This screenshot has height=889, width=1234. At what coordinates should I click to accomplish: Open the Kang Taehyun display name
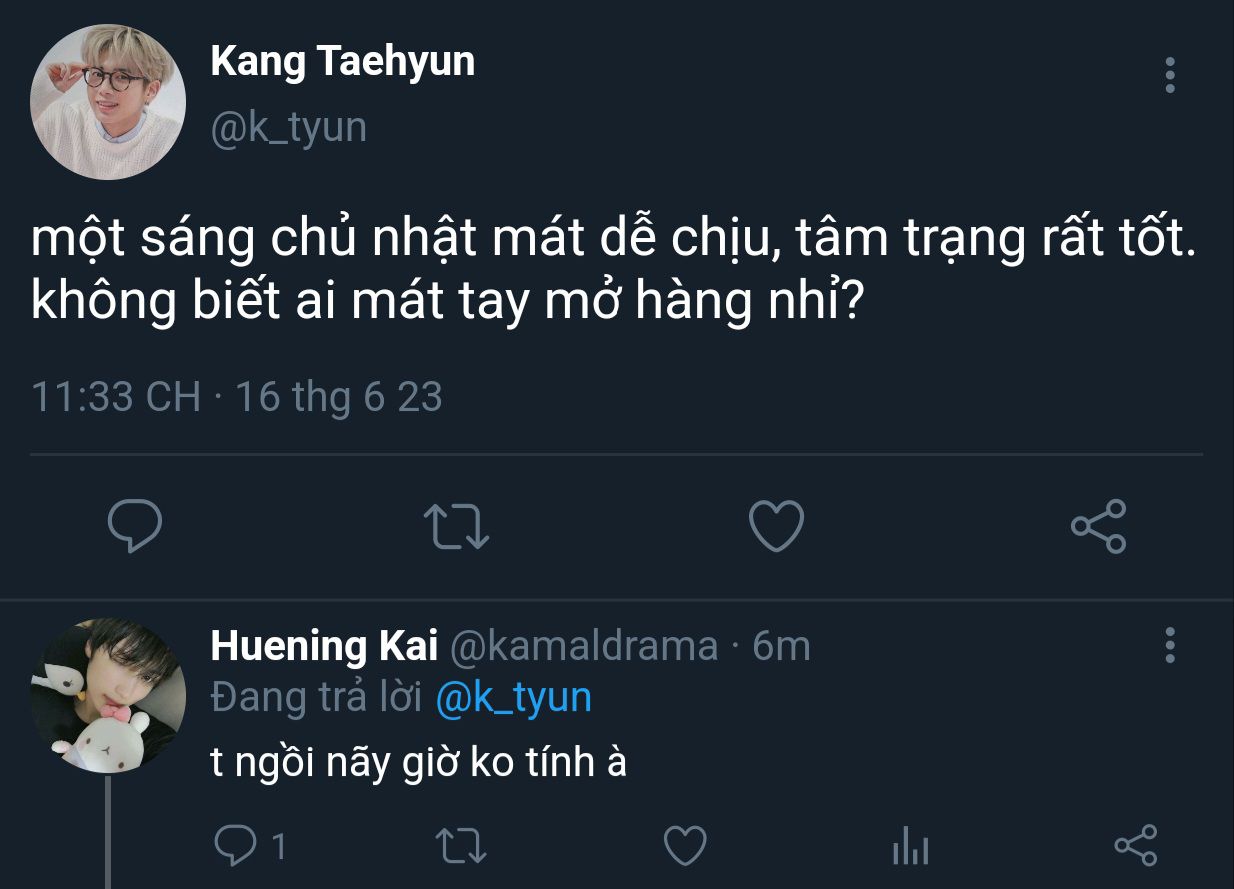pos(342,62)
